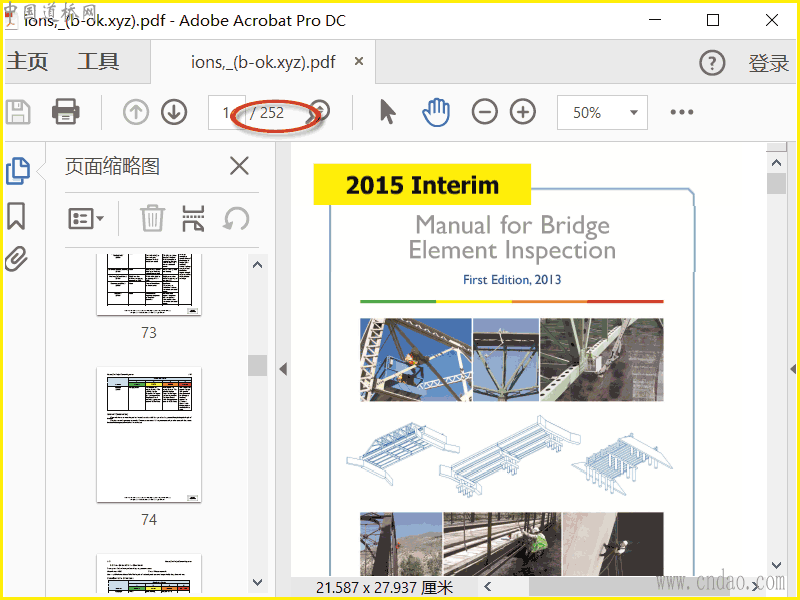
Task: Open the attachments paperclip panel
Action: click(x=16, y=259)
